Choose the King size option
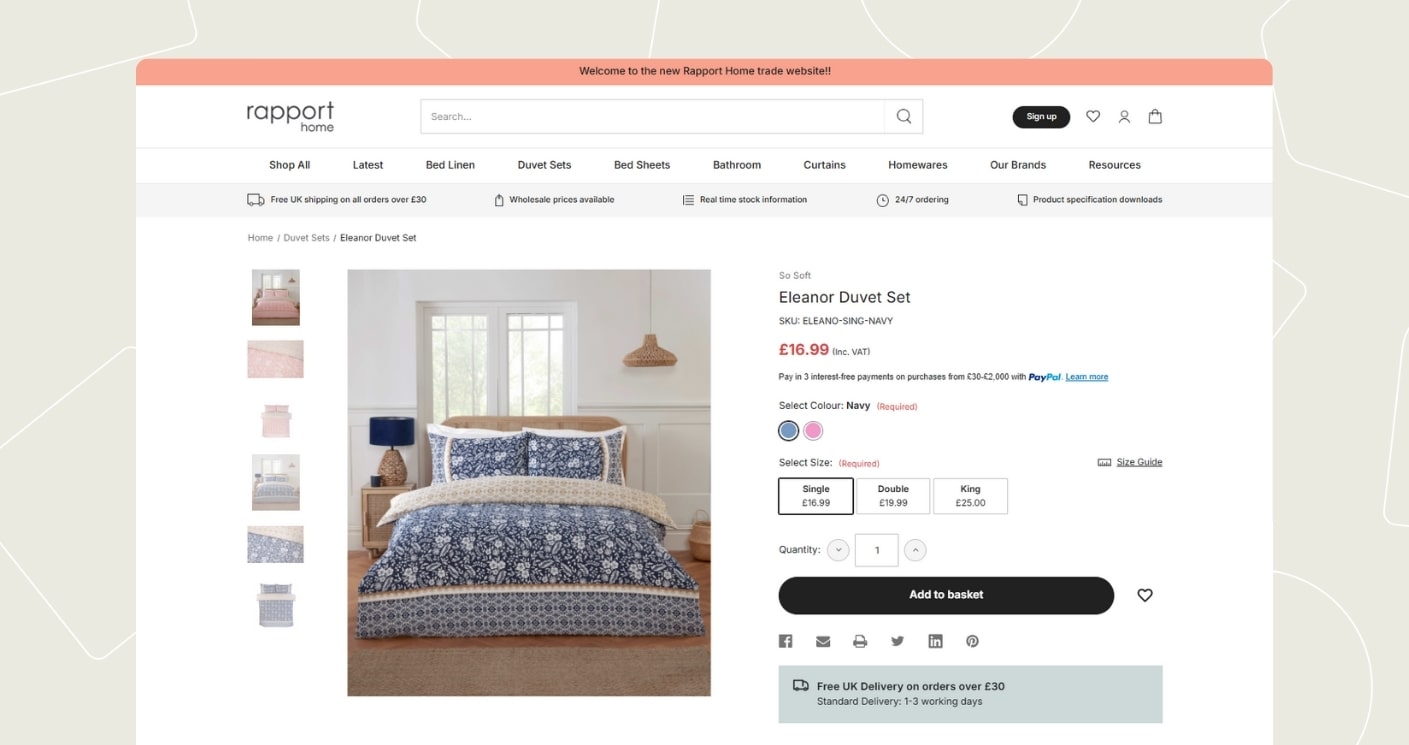This screenshot has width=1409, height=745. click(970, 496)
